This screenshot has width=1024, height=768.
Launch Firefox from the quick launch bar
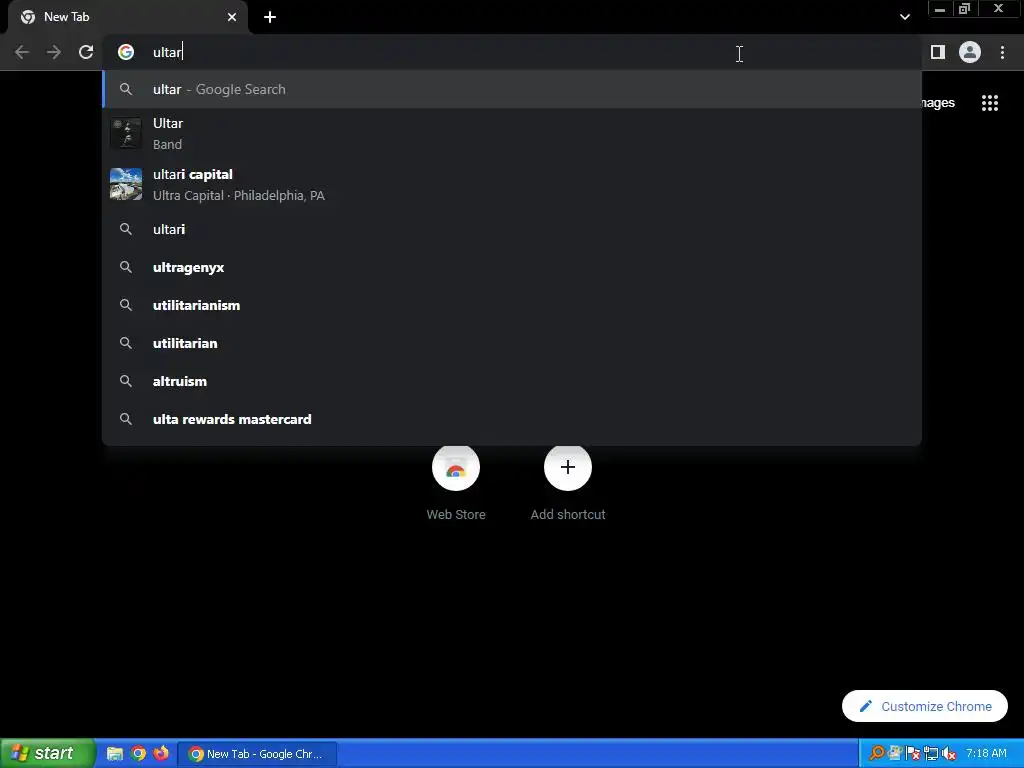pyautogui.click(x=161, y=753)
